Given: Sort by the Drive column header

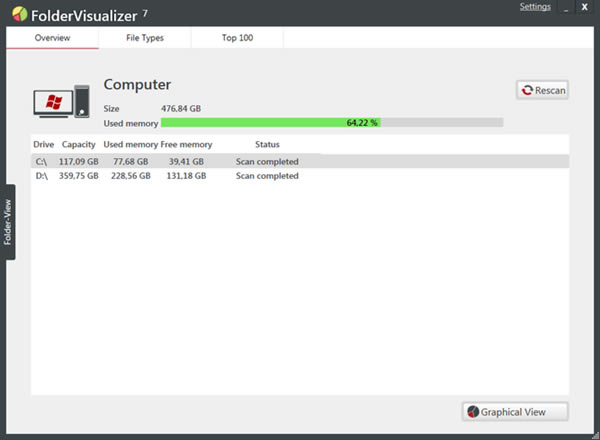Looking at the screenshot, I should click(x=43, y=145).
